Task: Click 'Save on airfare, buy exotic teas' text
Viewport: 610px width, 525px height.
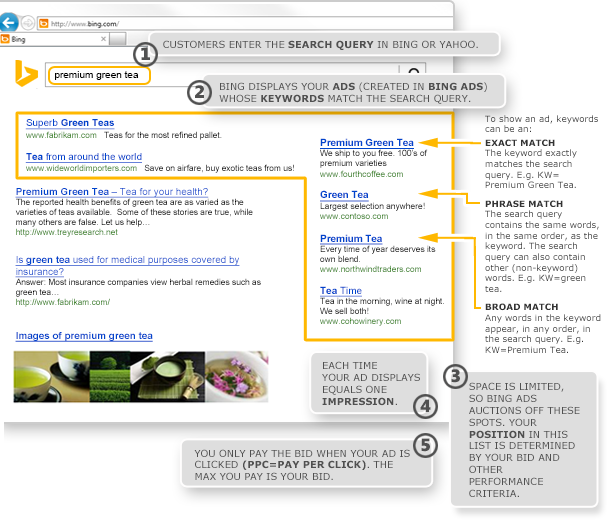Action: [219, 168]
